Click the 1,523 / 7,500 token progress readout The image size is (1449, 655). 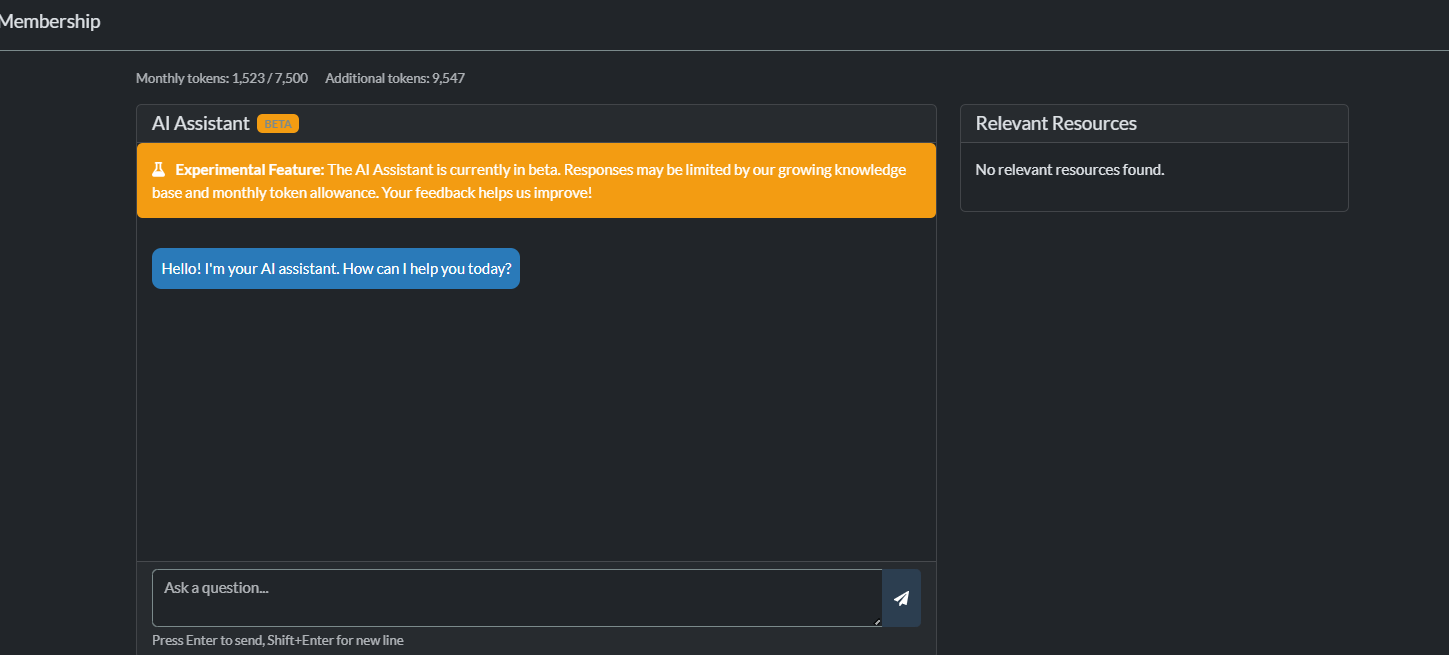270,77
